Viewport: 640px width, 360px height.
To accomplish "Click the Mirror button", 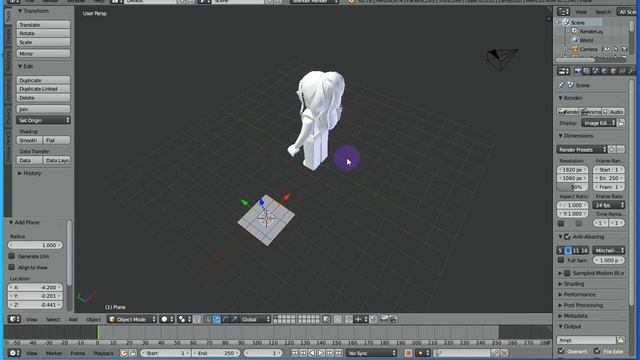I will coord(43,53).
